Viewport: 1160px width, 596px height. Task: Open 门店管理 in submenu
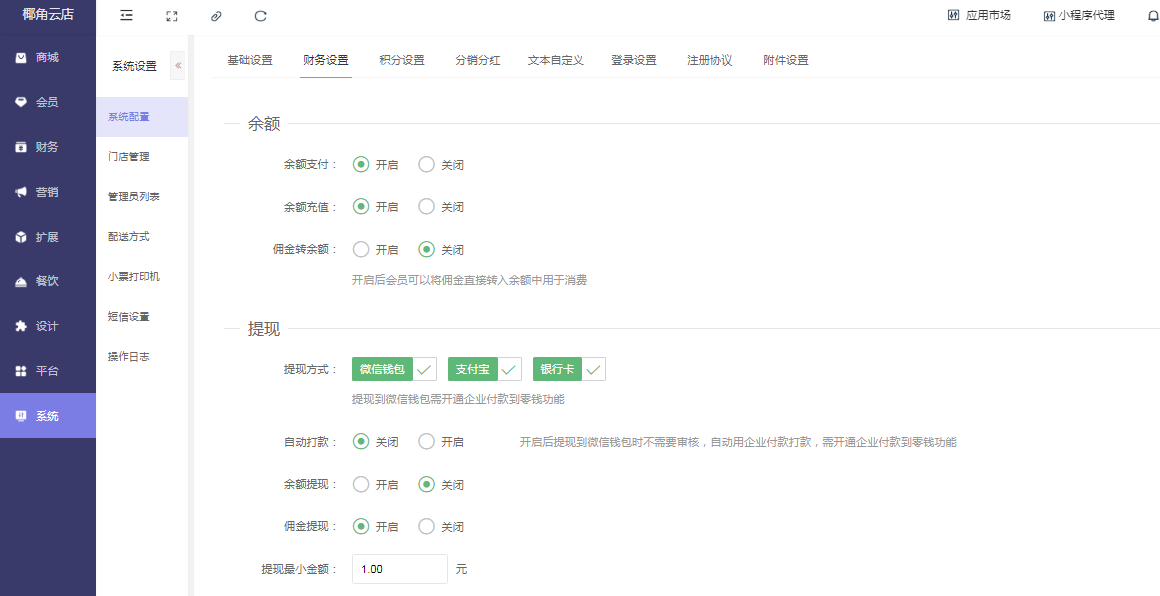coord(129,157)
